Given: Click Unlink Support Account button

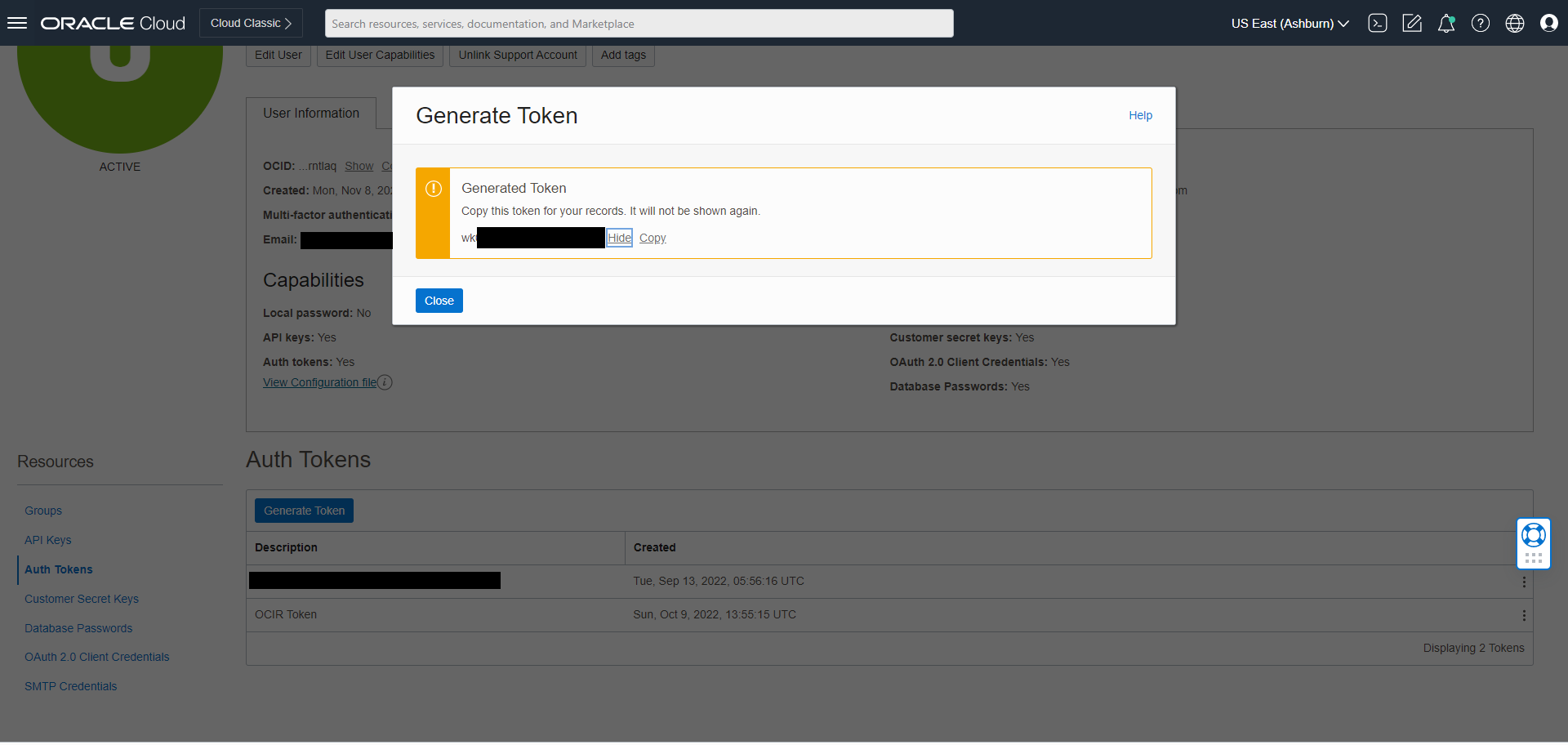Looking at the screenshot, I should click(518, 55).
